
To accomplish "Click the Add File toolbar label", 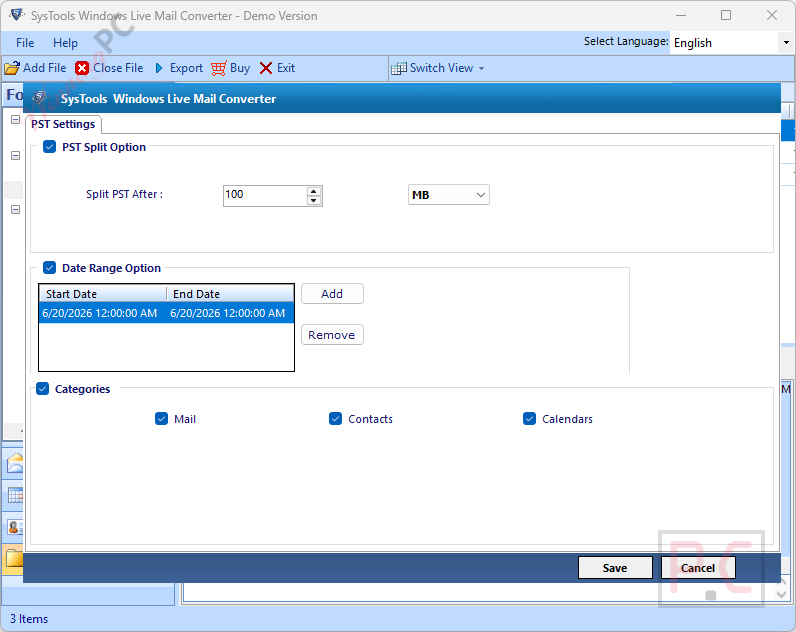I will tap(45, 68).
